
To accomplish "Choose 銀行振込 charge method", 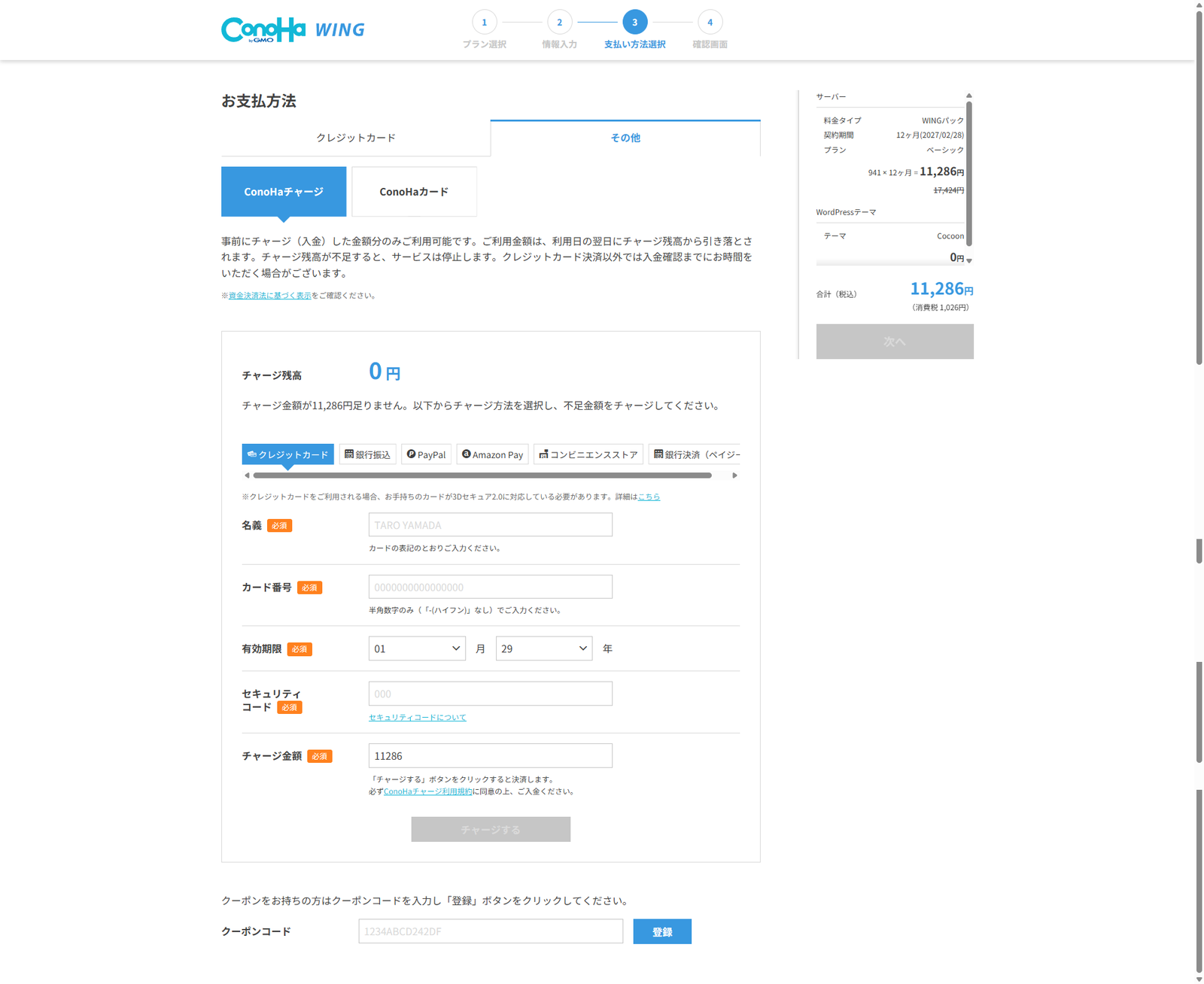I will click(x=368, y=454).
